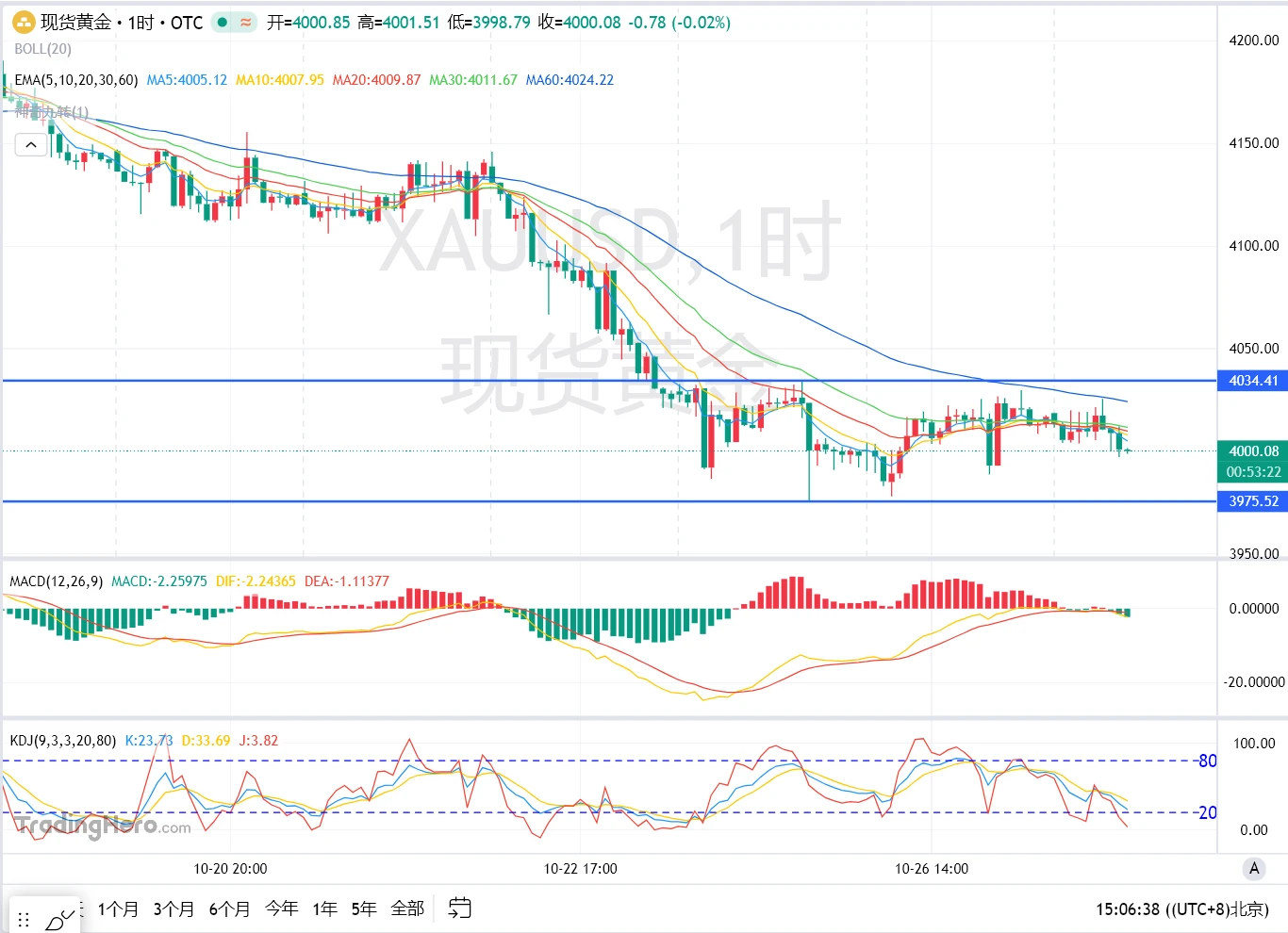Click the MA20:4009.87 value
This screenshot has height=933, width=1288.
click(x=376, y=80)
